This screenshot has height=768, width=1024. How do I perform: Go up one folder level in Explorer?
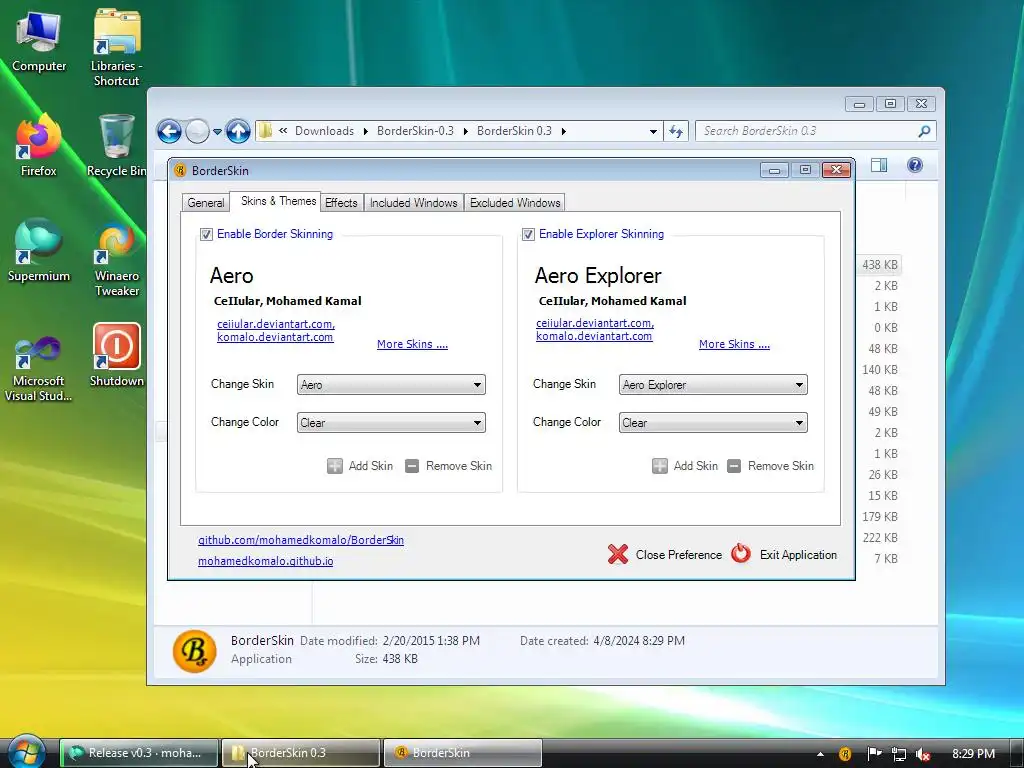(238, 131)
